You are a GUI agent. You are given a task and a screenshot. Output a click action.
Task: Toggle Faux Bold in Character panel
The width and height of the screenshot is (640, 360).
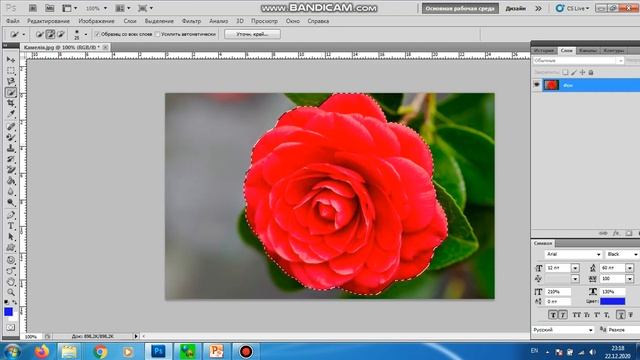(x=553, y=315)
